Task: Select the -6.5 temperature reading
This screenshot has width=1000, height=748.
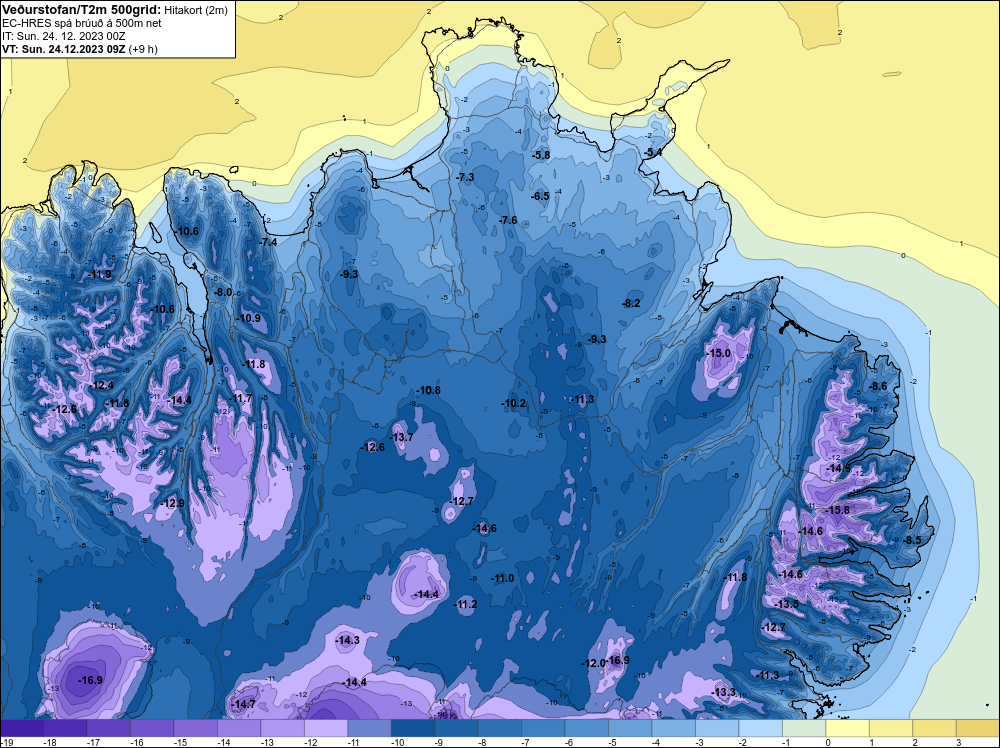Action: click(541, 196)
